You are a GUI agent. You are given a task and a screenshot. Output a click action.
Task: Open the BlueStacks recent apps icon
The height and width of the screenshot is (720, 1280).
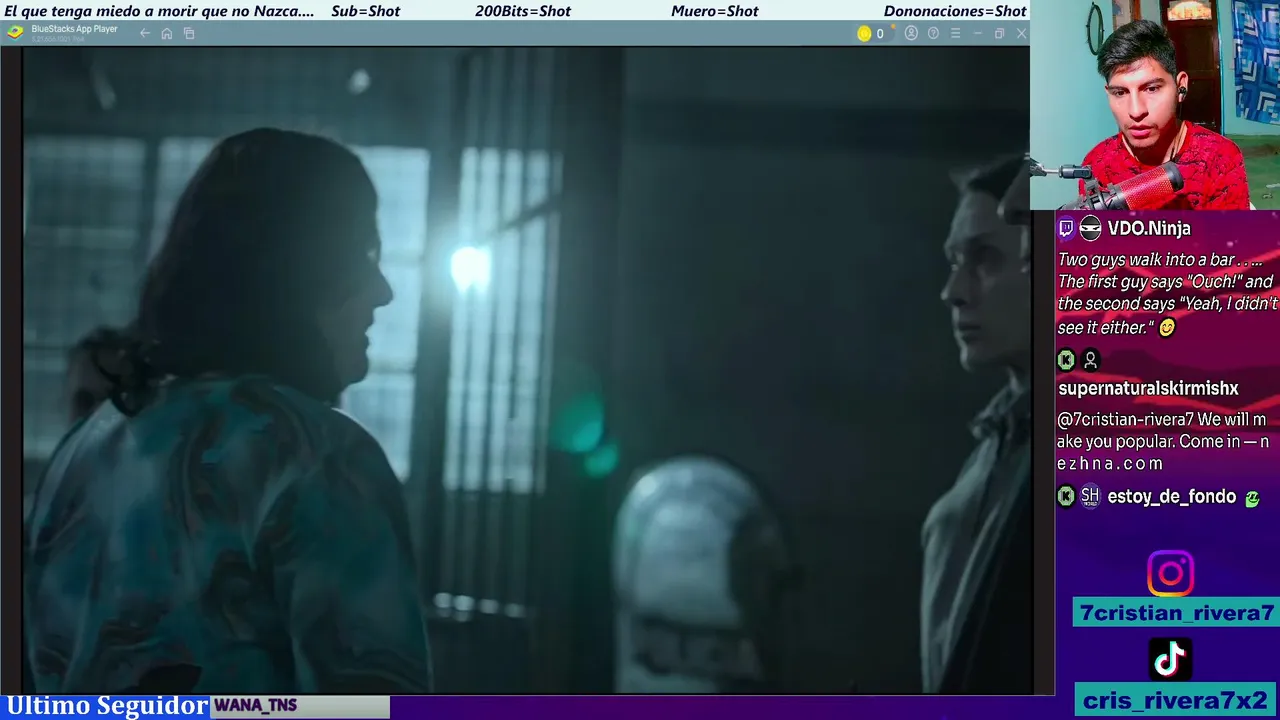click(x=189, y=33)
